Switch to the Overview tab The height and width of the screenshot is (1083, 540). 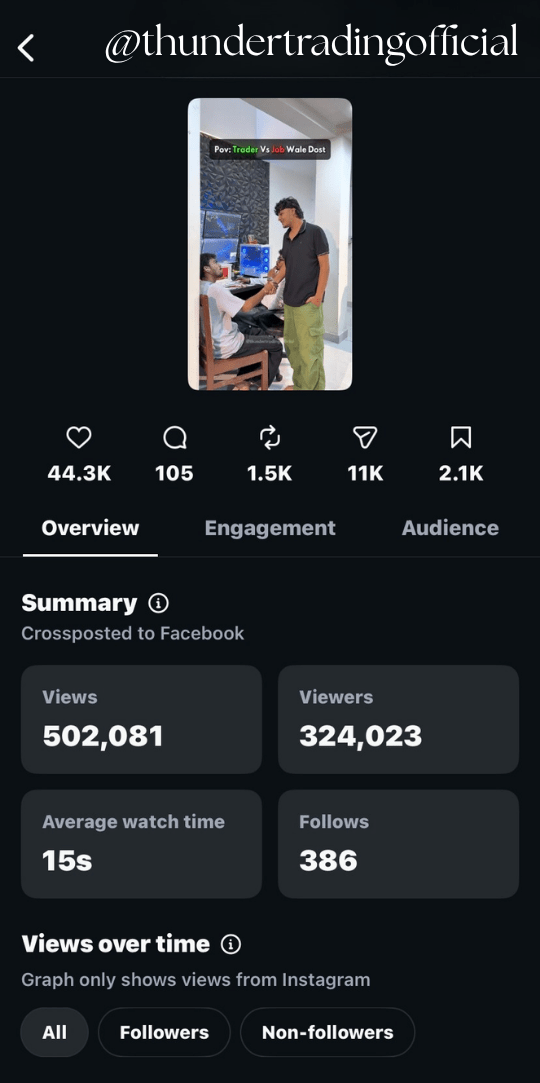pos(90,528)
